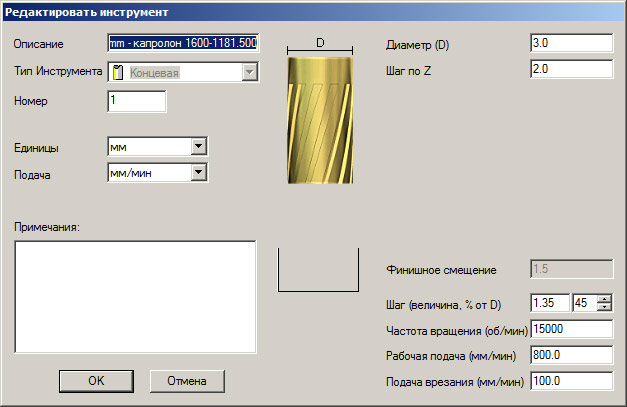Focus the Номер tool number field
Screen dimensions: 627x407
pyautogui.click(x=135, y=101)
